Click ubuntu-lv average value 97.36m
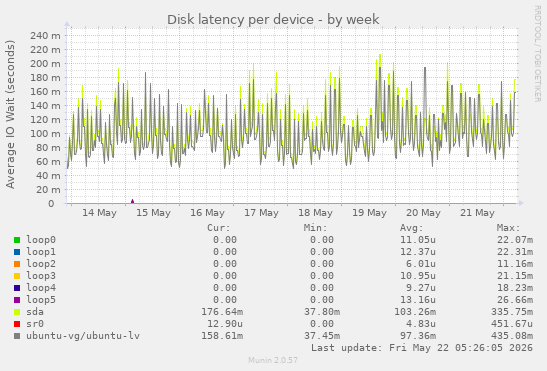547x371 pixels. pos(418,336)
